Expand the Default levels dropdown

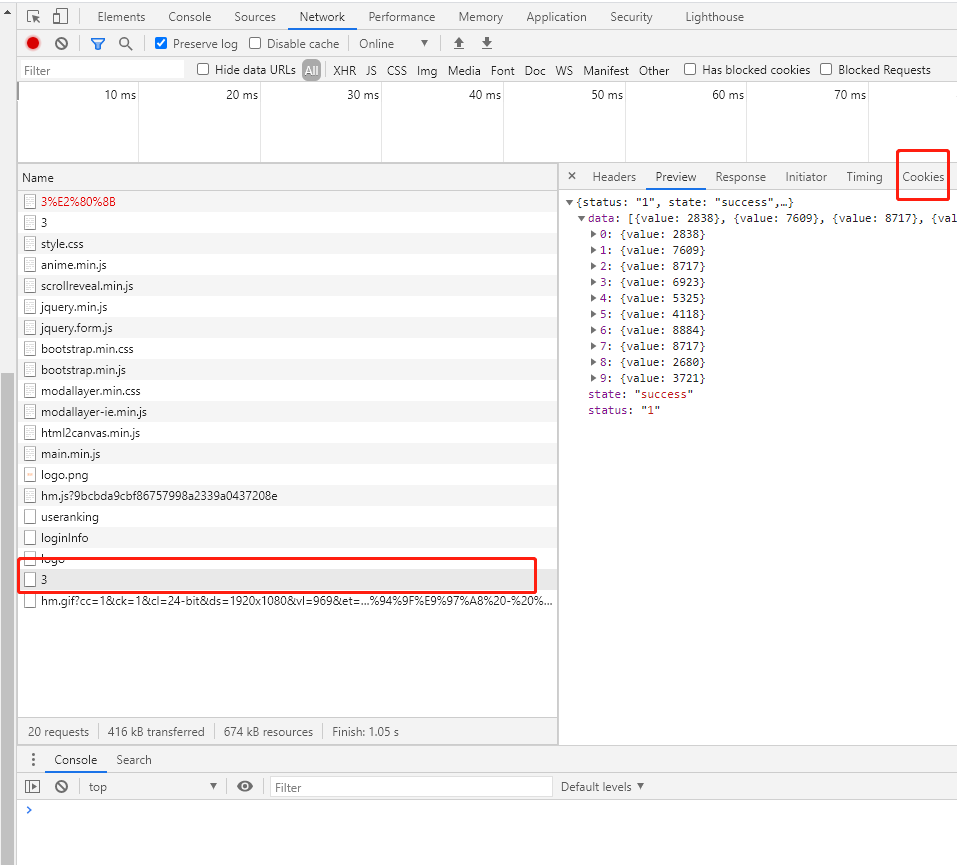tap(602, 787)
